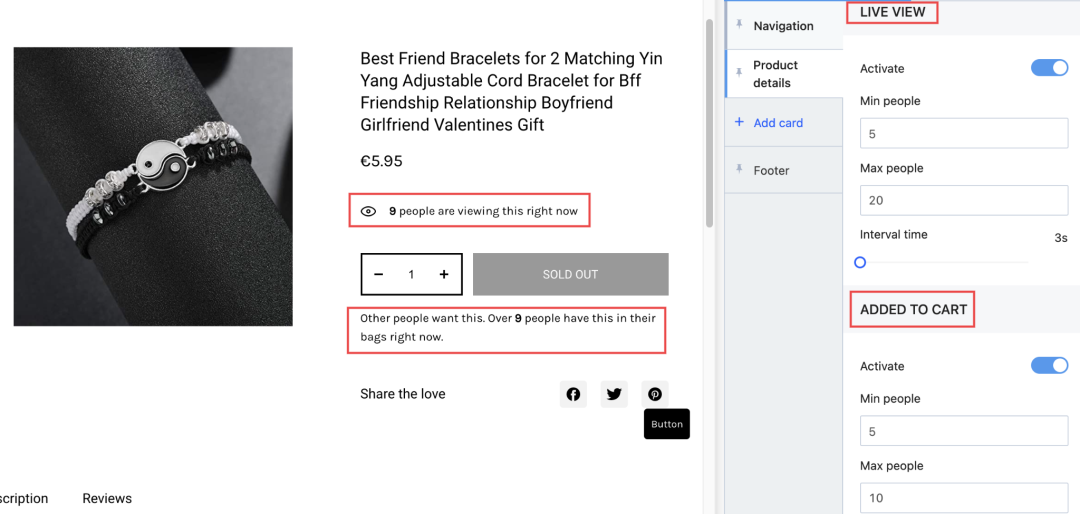Click the Add card link

(778, 123)
